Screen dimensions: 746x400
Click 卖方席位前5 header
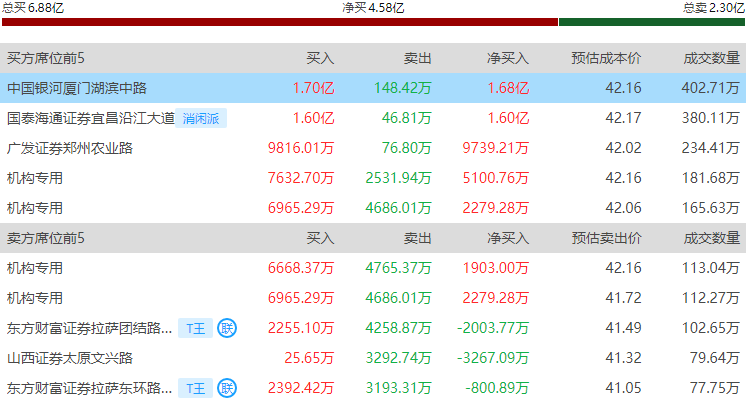pos(46,238)
